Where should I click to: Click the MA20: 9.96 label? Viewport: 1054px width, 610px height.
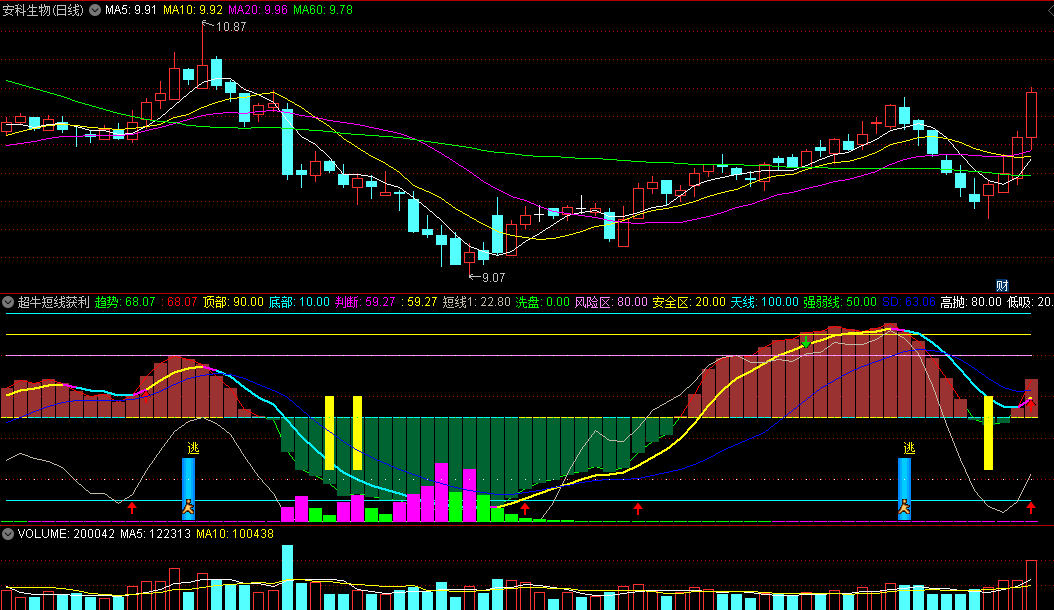257,10
